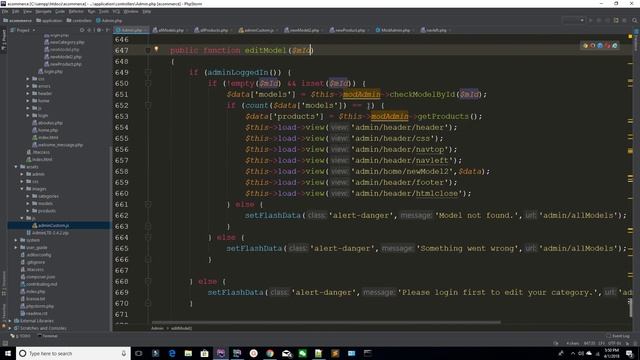Open the Edit menu
This screenshot has width=640, height=360.
click(x=16, y=11)
